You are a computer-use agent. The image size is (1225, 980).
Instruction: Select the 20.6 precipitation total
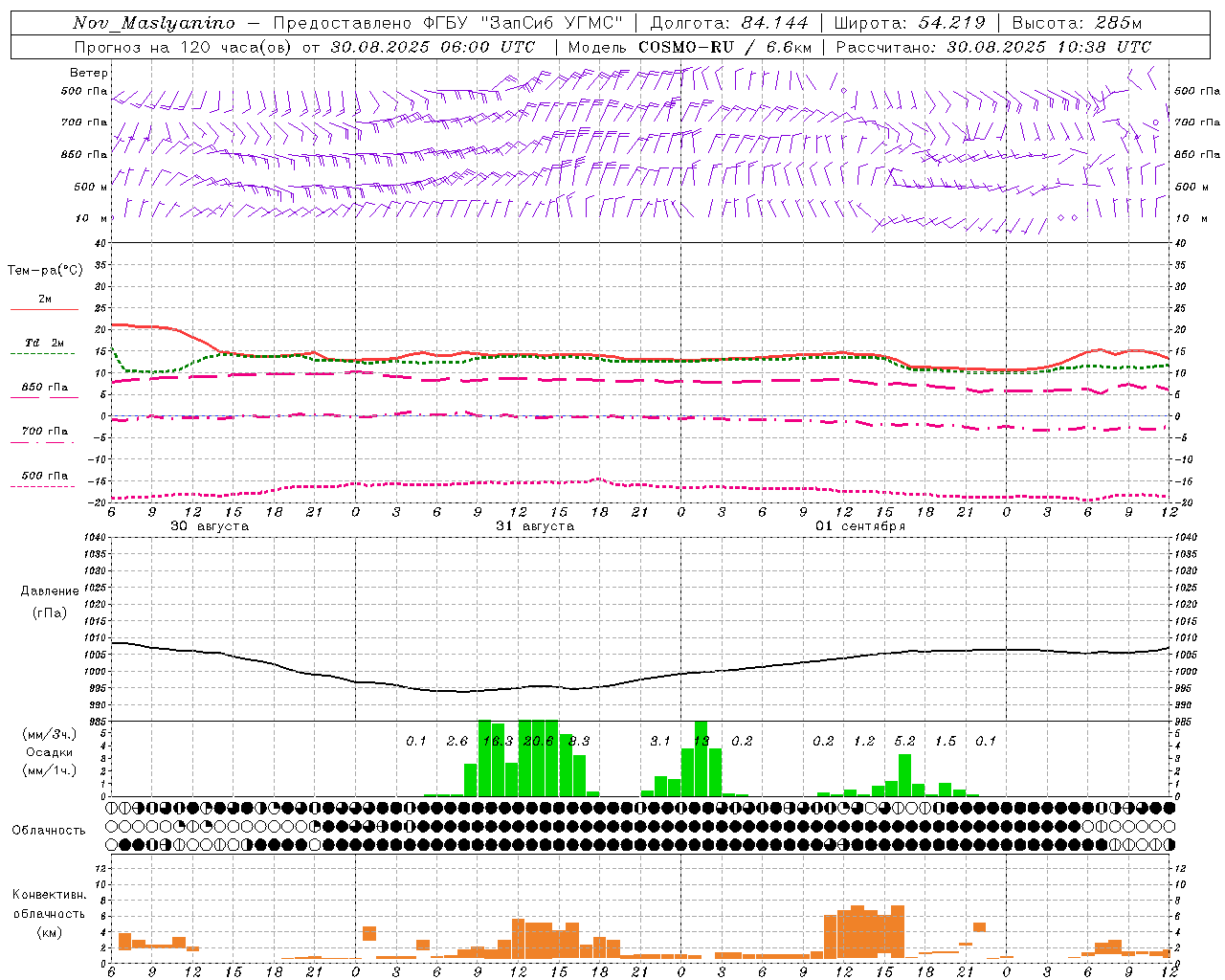tap(539, 742)
